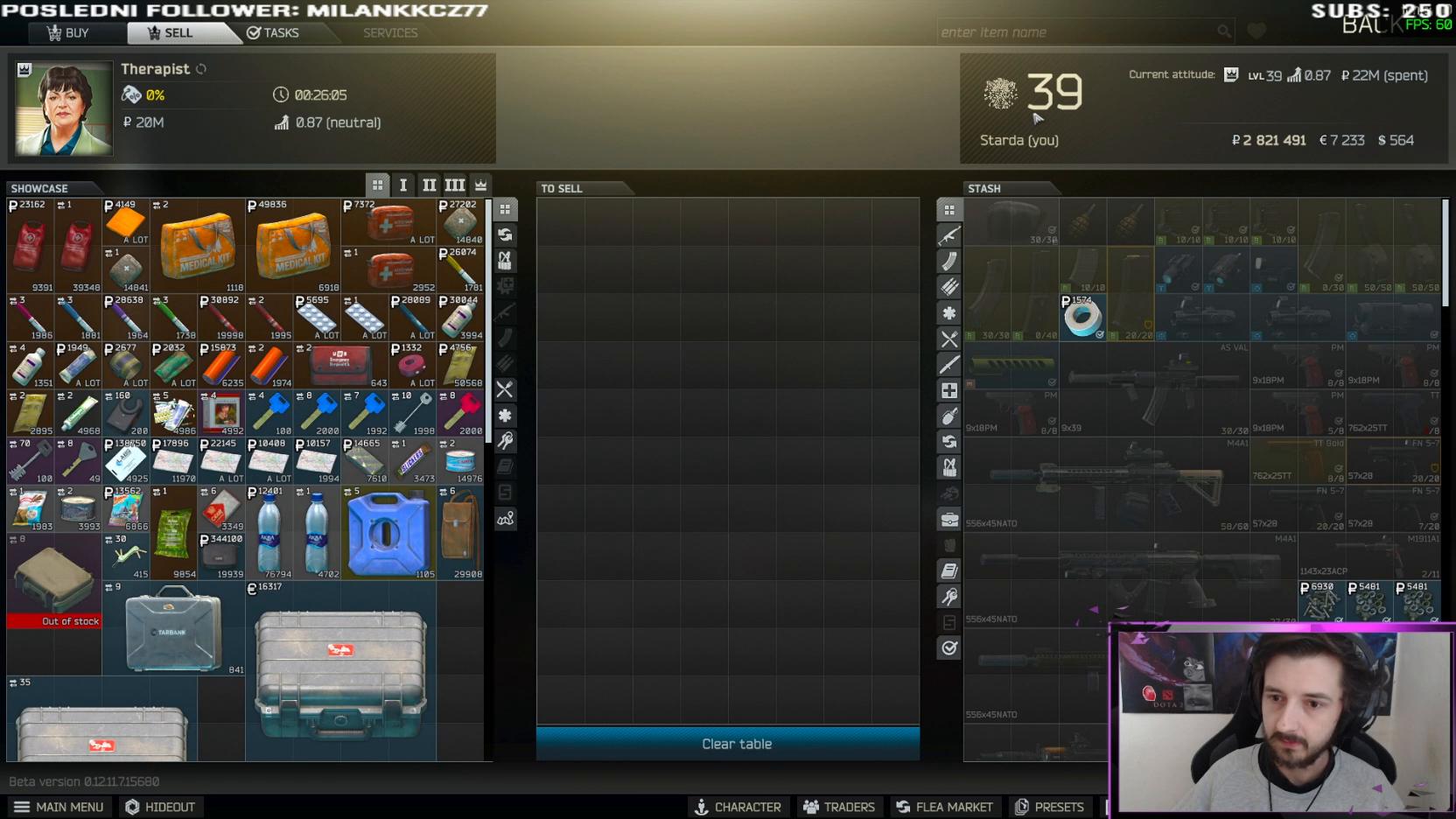Viewport: 1456px width, 819px height.
Task: Click the Current attitude label
Action: pos(1172,74)
